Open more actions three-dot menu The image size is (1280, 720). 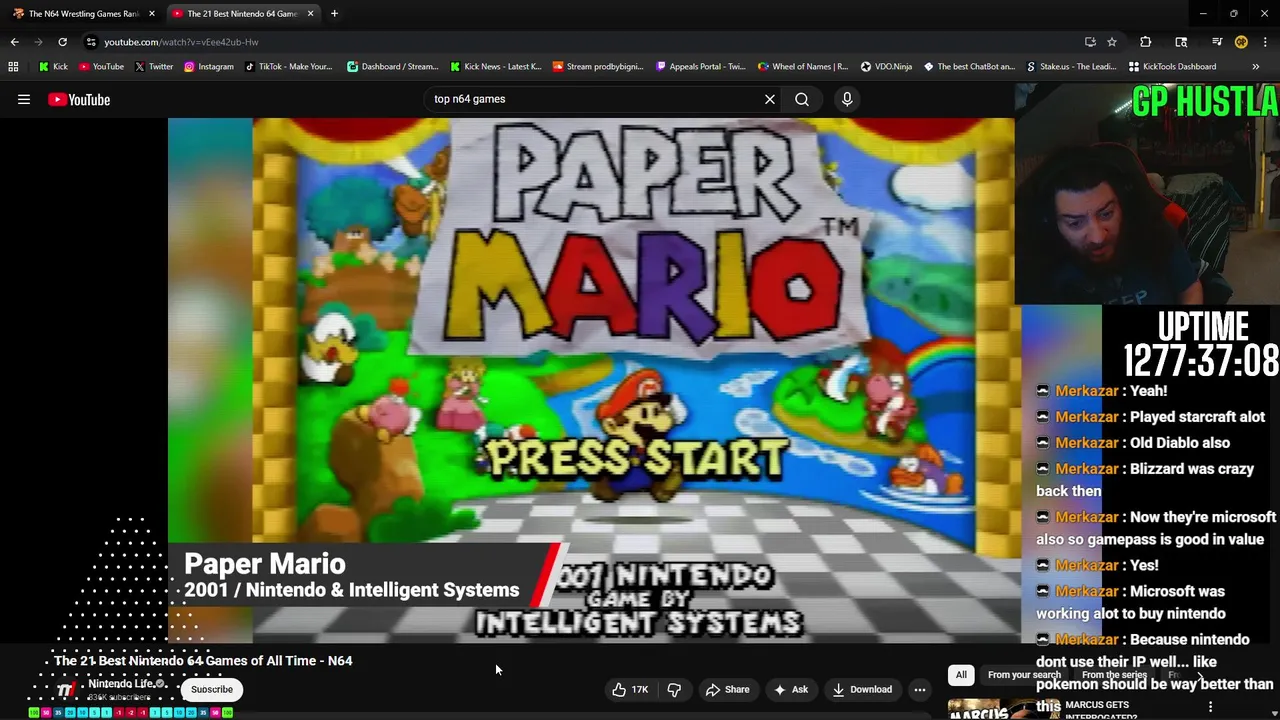point(920,689)
